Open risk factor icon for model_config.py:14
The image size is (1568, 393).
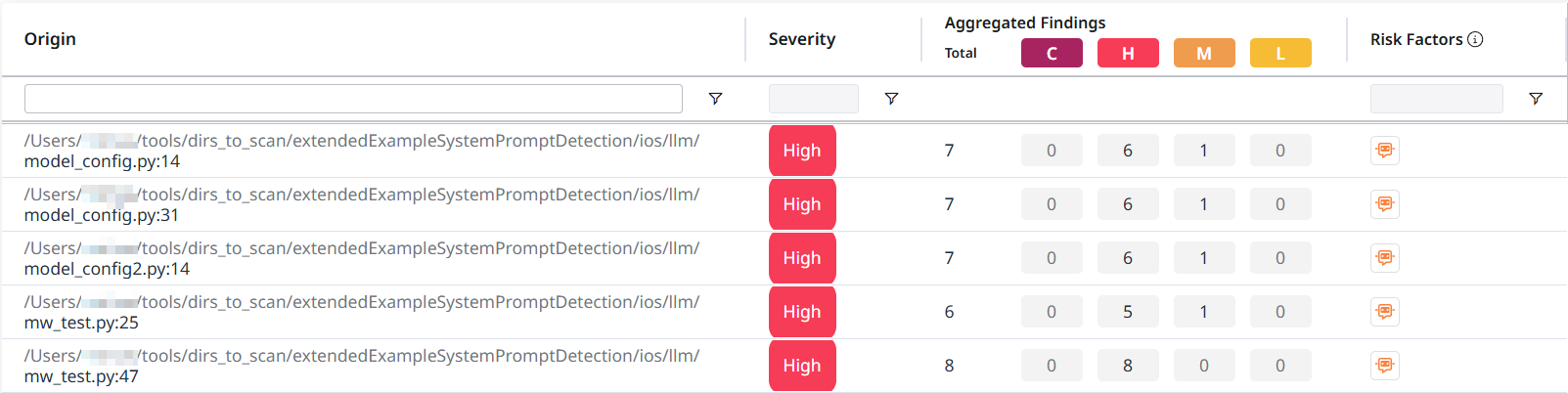[1385, 151]
